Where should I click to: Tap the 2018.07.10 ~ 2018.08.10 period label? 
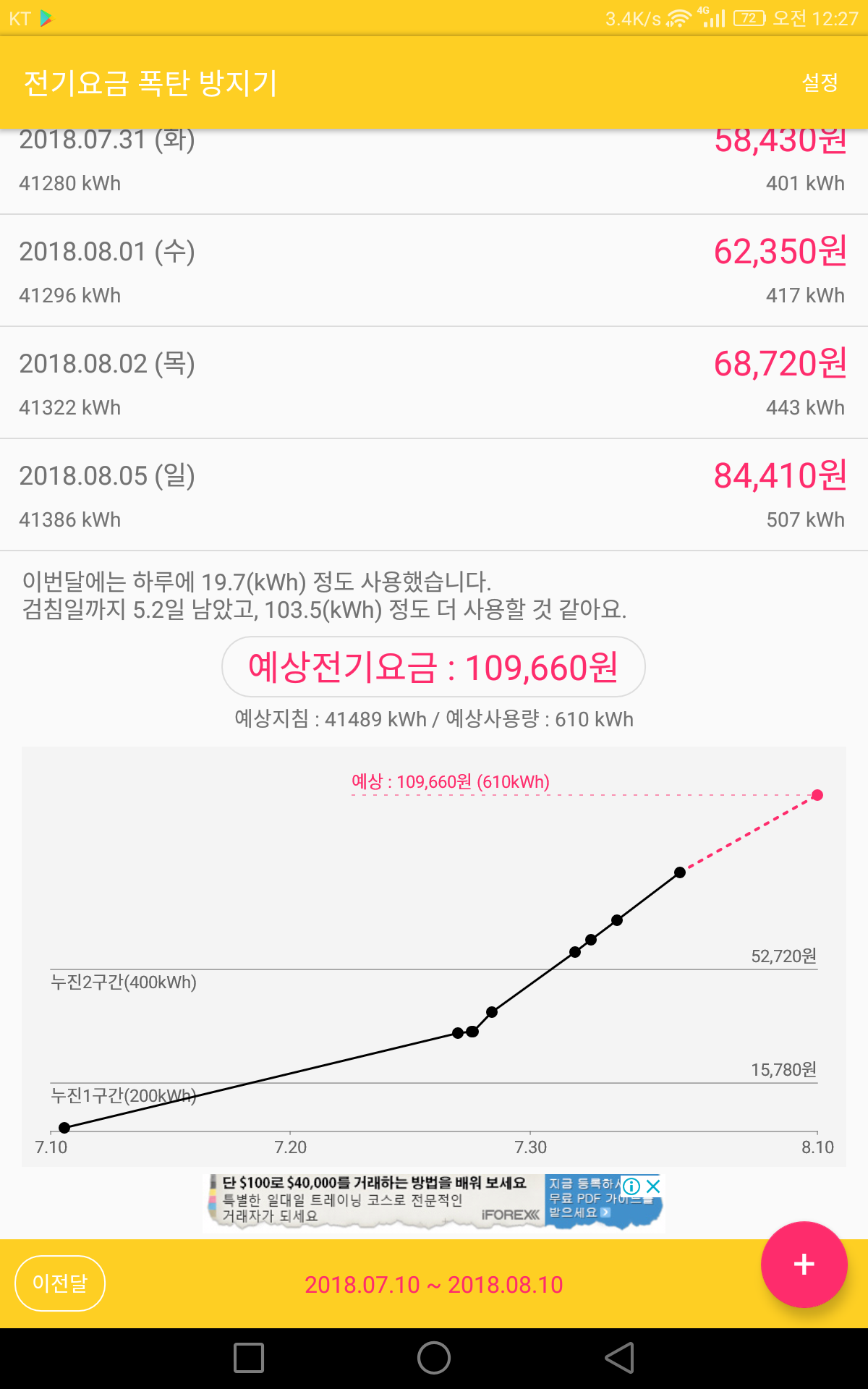pyautogui.click(x=433, y=1285)
